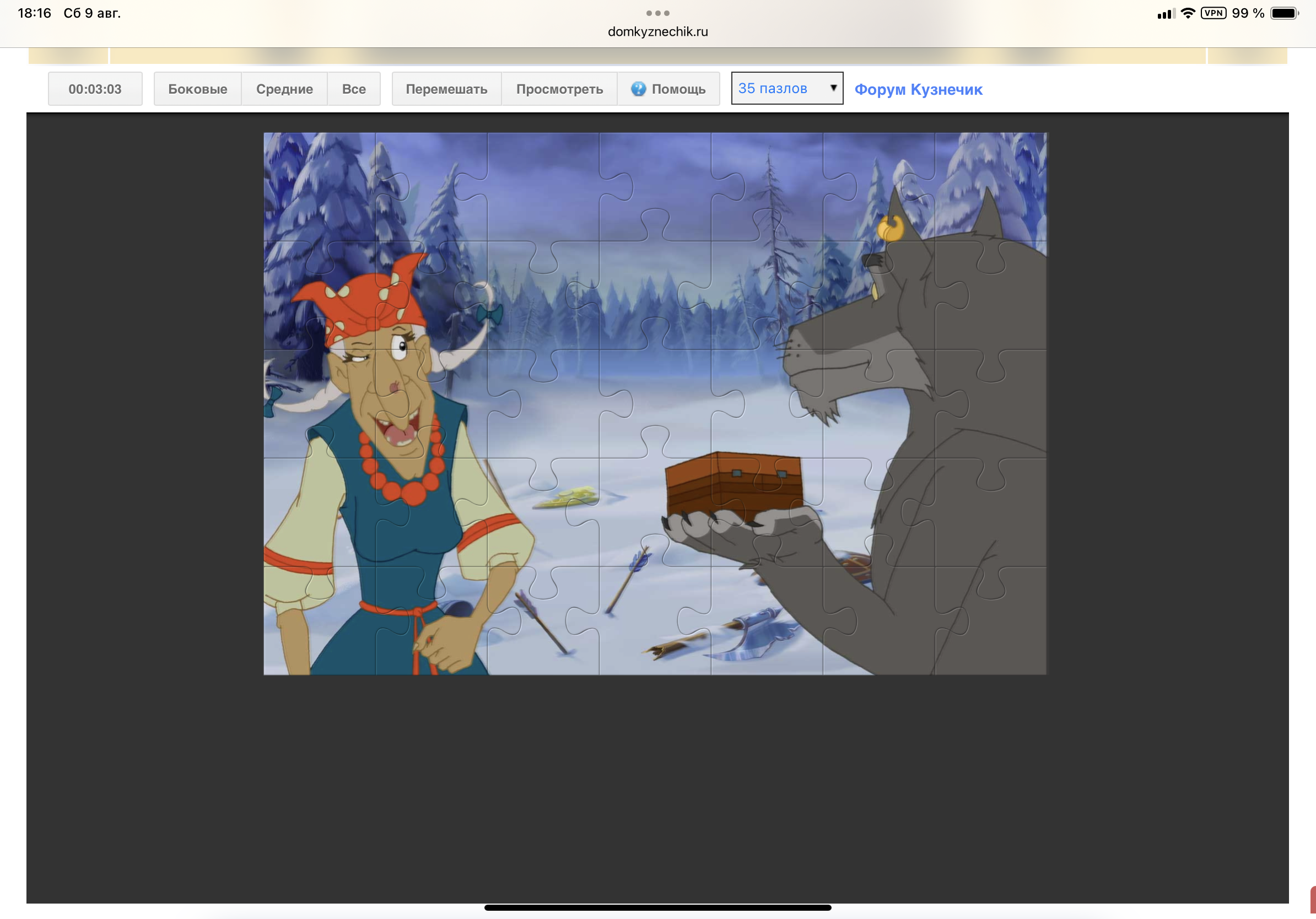The height and width of the screenshot is (919, 1316).
Task: Open the 35 пазлов piece-count dropdown
Action: (x=787, y=88)
